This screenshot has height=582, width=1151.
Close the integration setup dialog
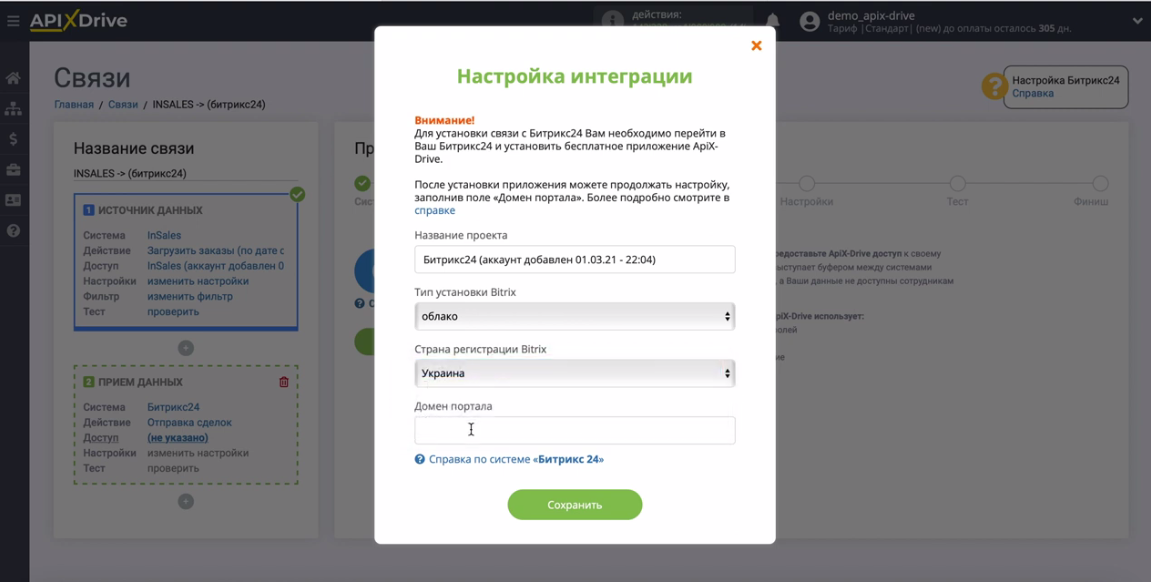(x=756, y=46)
